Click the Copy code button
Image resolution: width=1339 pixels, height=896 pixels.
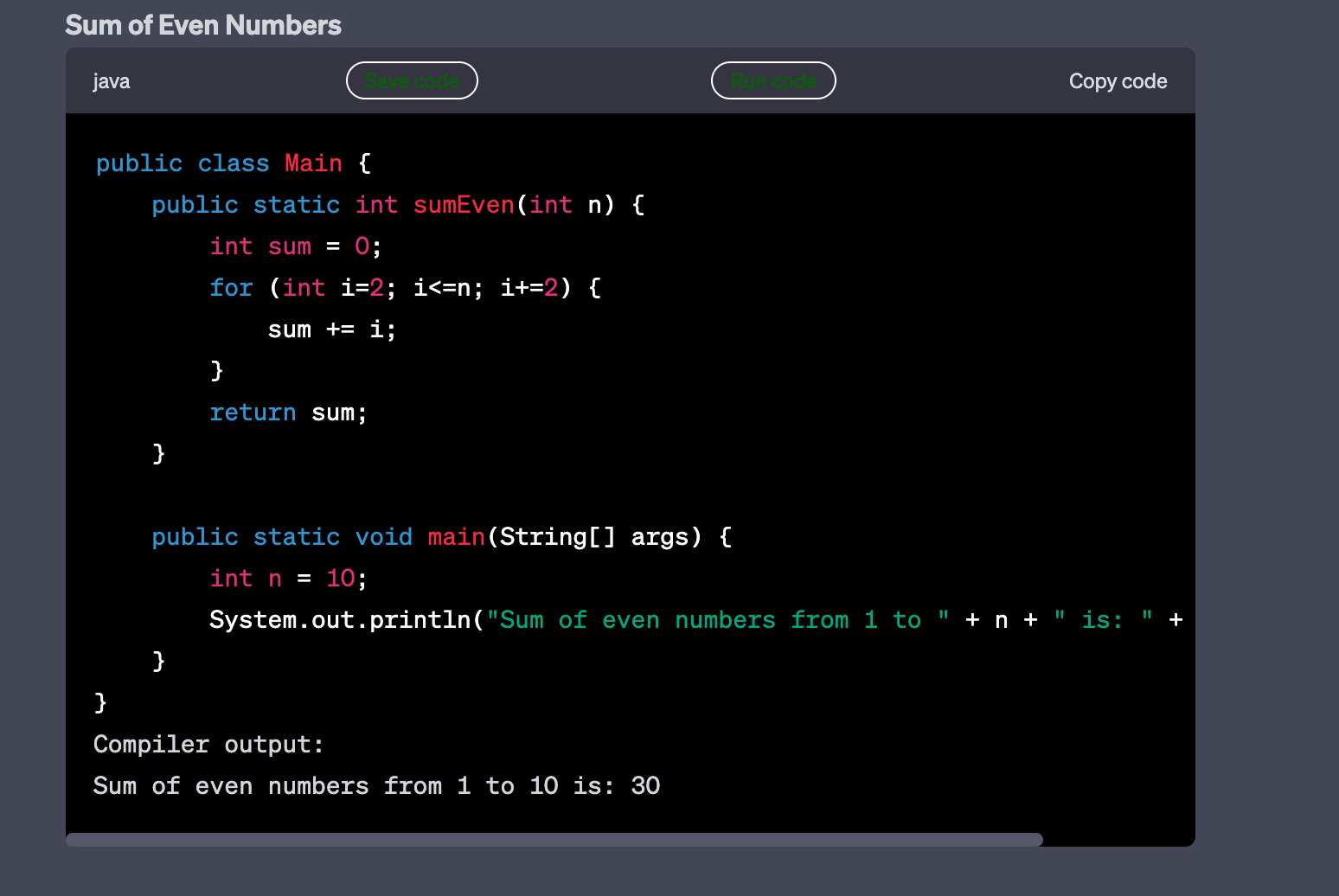(1118, 80)
